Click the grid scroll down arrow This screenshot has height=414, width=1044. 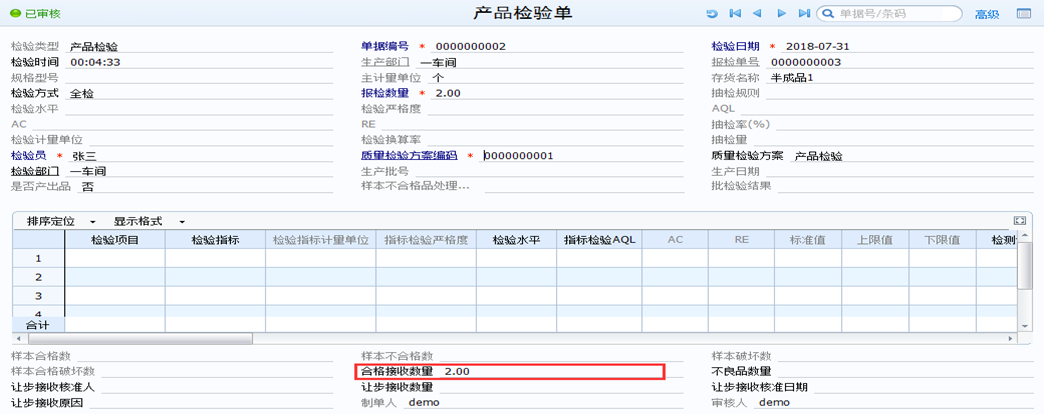pyautogui.click(x=1025, y=325)
